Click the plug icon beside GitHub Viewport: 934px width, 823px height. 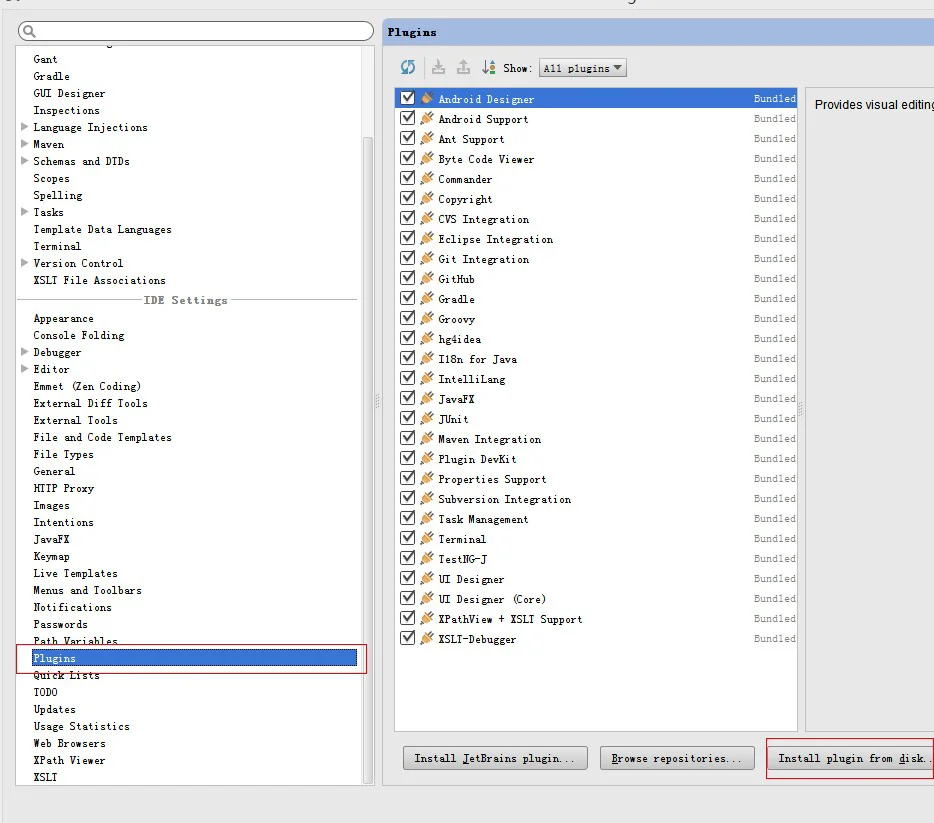click(x=427, y=279)
